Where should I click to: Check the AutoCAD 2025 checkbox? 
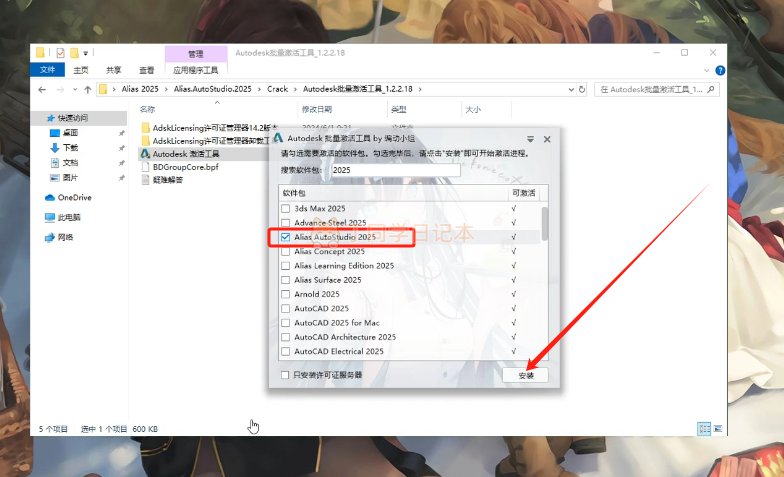(x=286, y=308)
